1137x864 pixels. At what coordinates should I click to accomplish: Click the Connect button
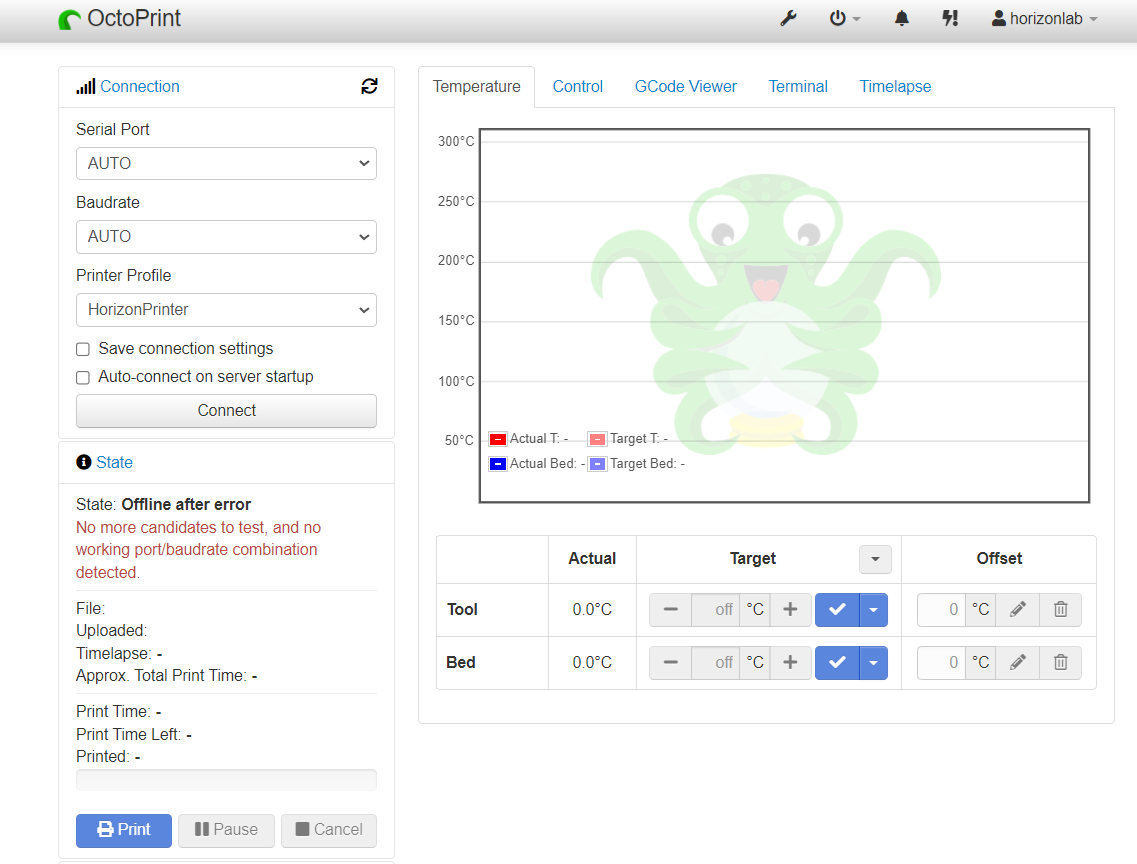coord(226,411)
